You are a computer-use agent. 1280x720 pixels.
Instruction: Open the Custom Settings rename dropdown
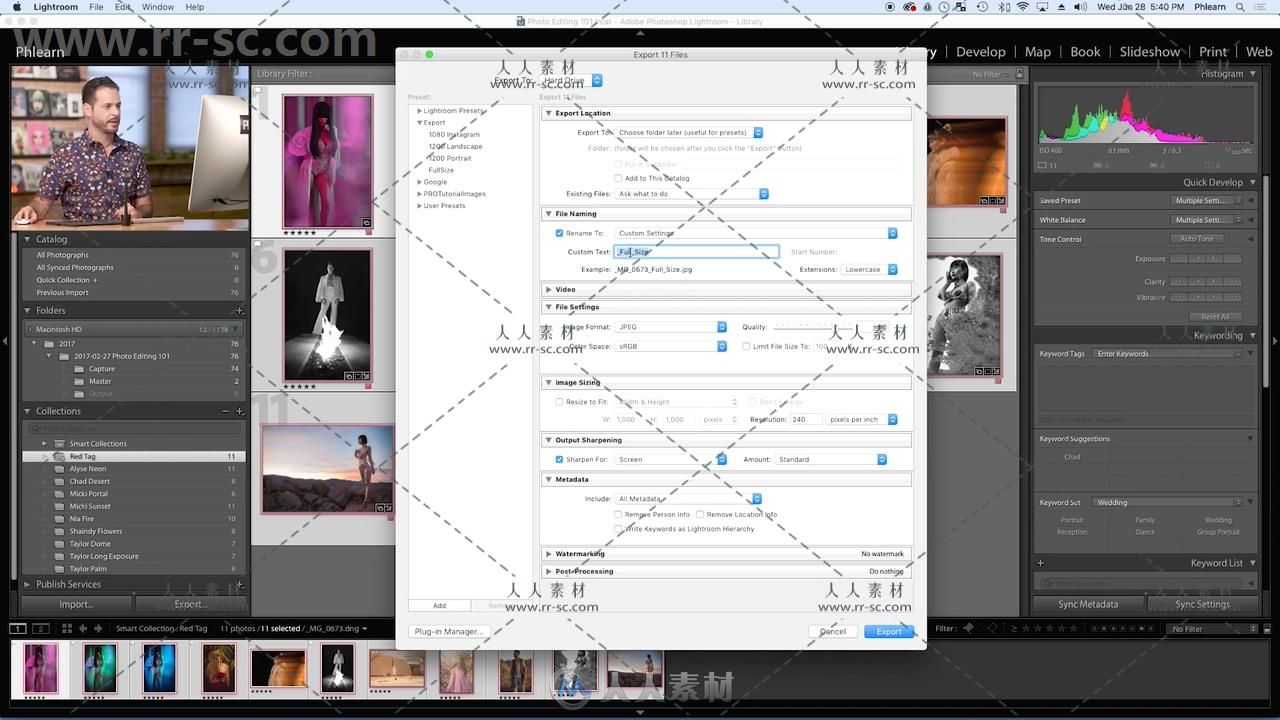(757, 233)
